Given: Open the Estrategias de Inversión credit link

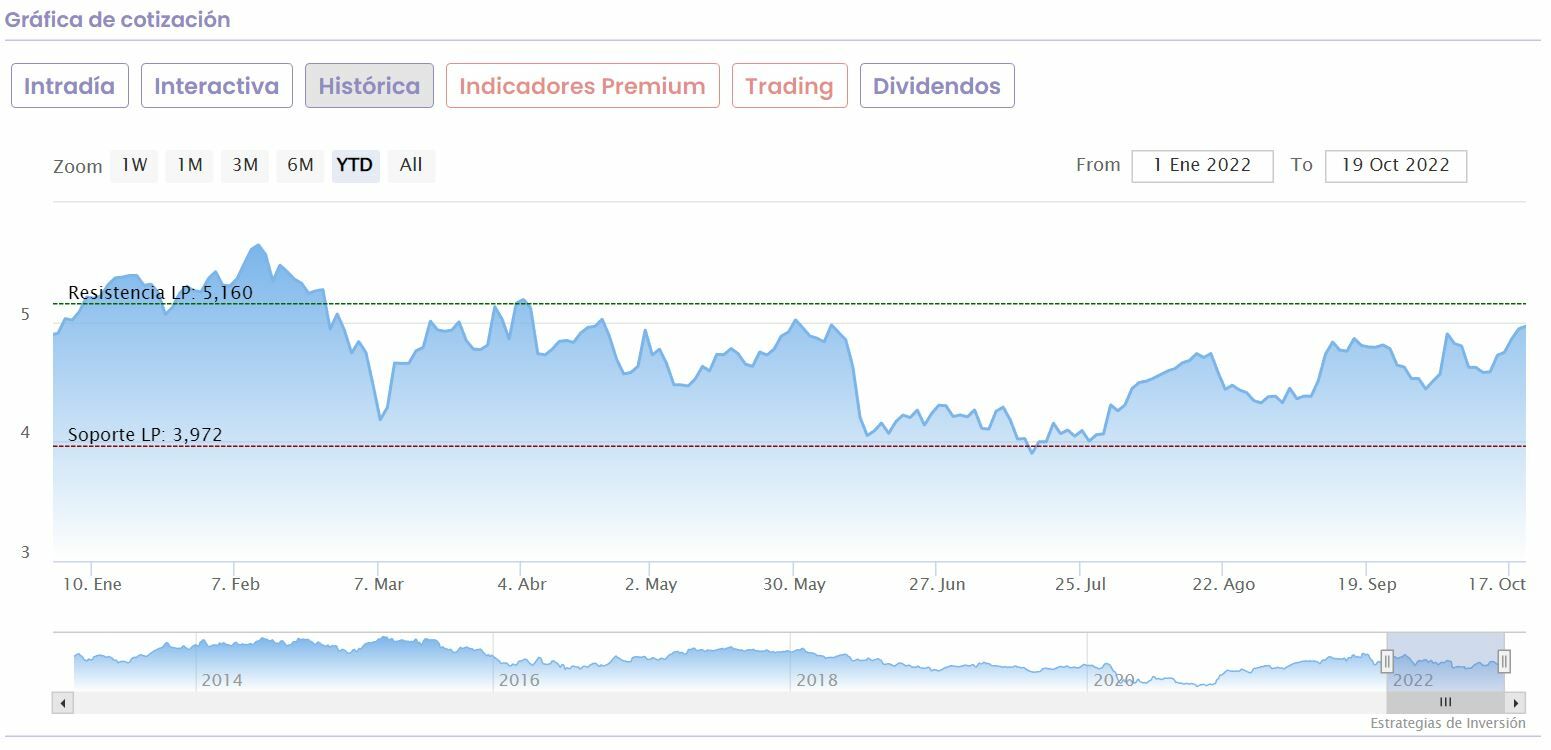Looking at the screenshot, I should [1447, 723].
